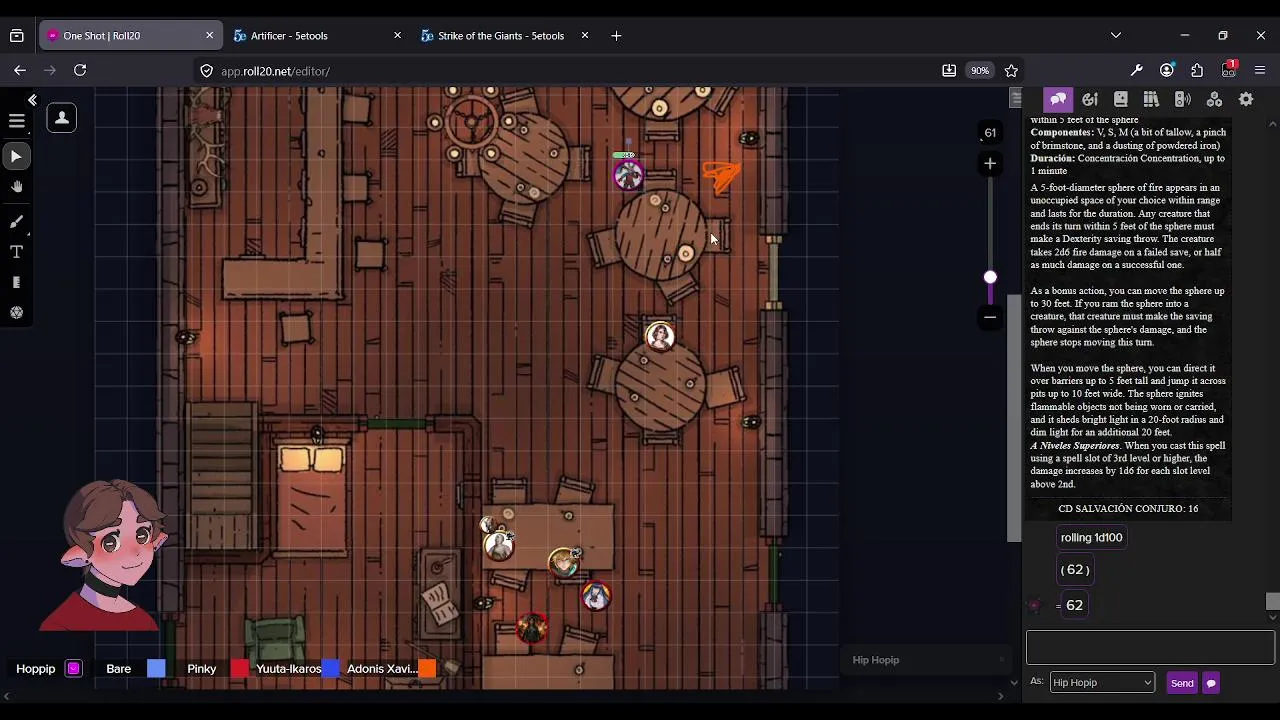Click Yuuta-Ikaros blue color swatch
Screen dimensions: 1280x720
pyautogui.click(x=331, y=669)
